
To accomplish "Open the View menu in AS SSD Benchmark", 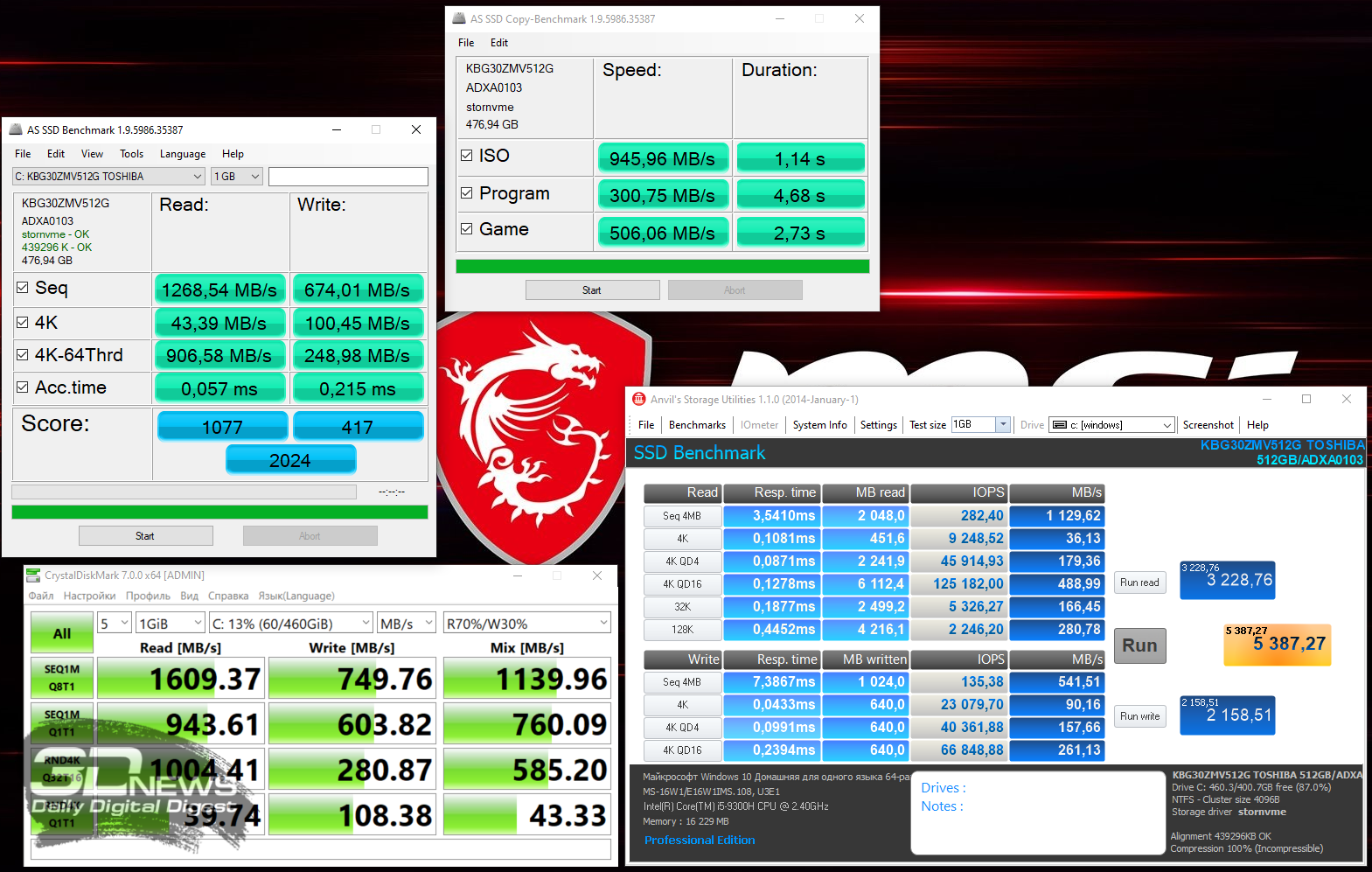I will pyautogui.click(x=92, y=154).
